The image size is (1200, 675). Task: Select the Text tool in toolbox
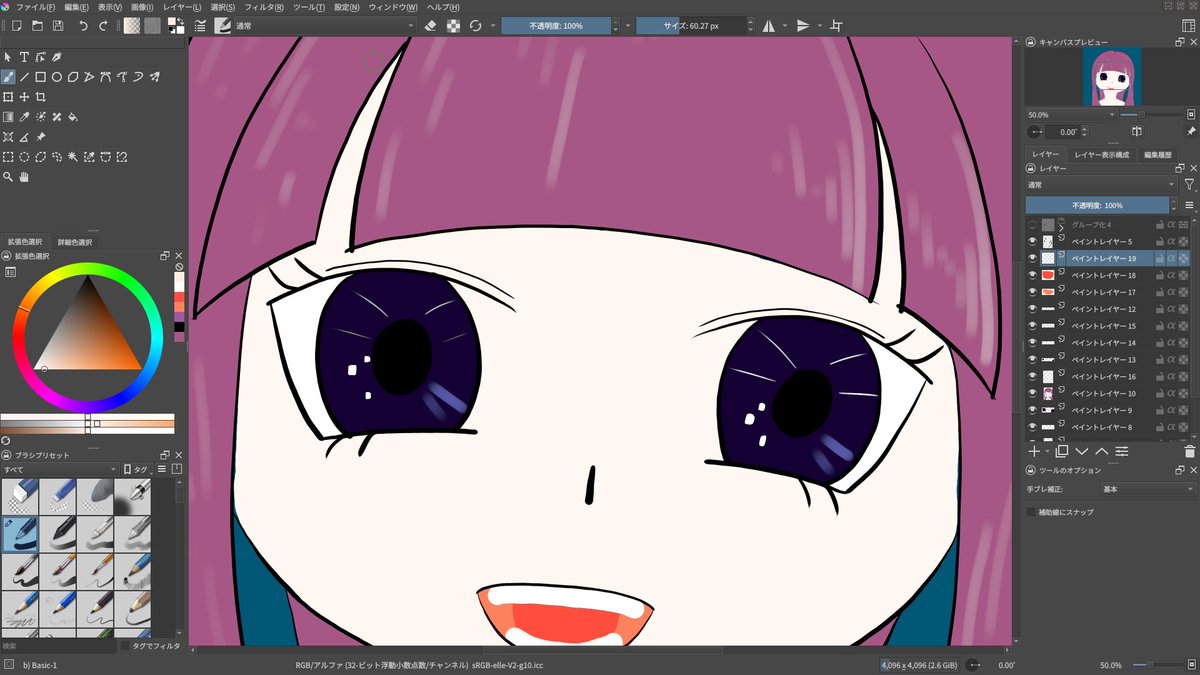tap(24, 57)
